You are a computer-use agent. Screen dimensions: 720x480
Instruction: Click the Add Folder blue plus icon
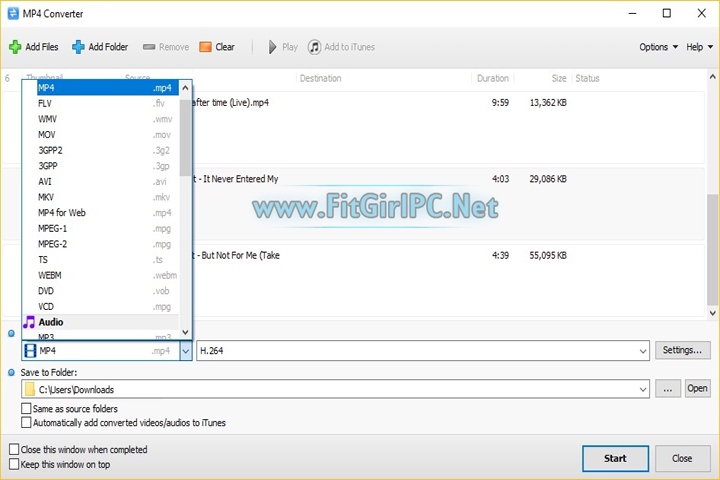pos(78,47)
